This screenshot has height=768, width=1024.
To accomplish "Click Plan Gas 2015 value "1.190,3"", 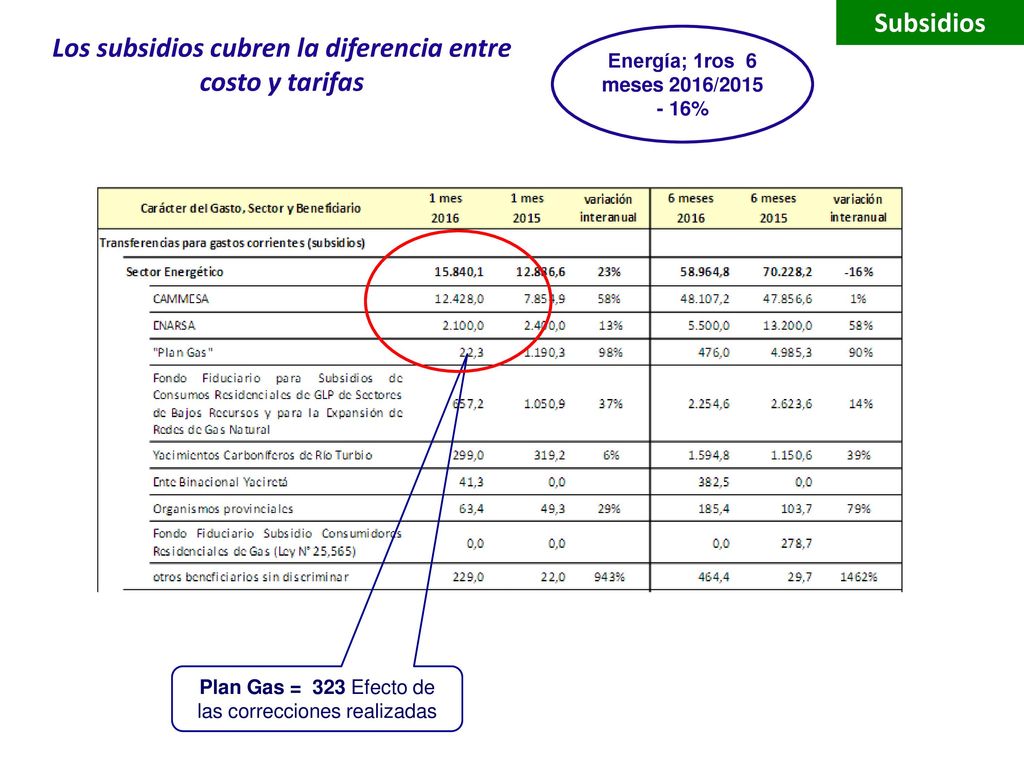I will point(545,353).
